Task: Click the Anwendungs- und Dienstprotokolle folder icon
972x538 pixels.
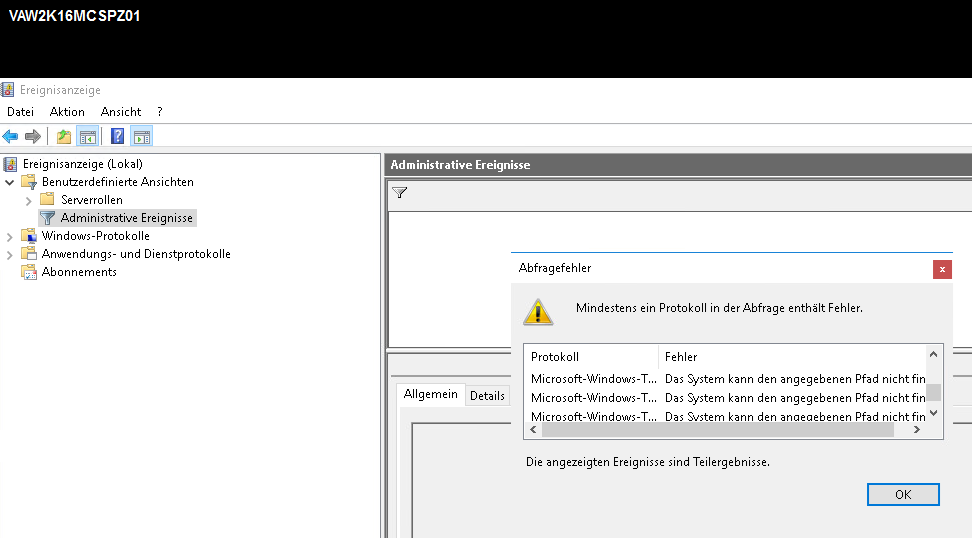Action: 29,254
